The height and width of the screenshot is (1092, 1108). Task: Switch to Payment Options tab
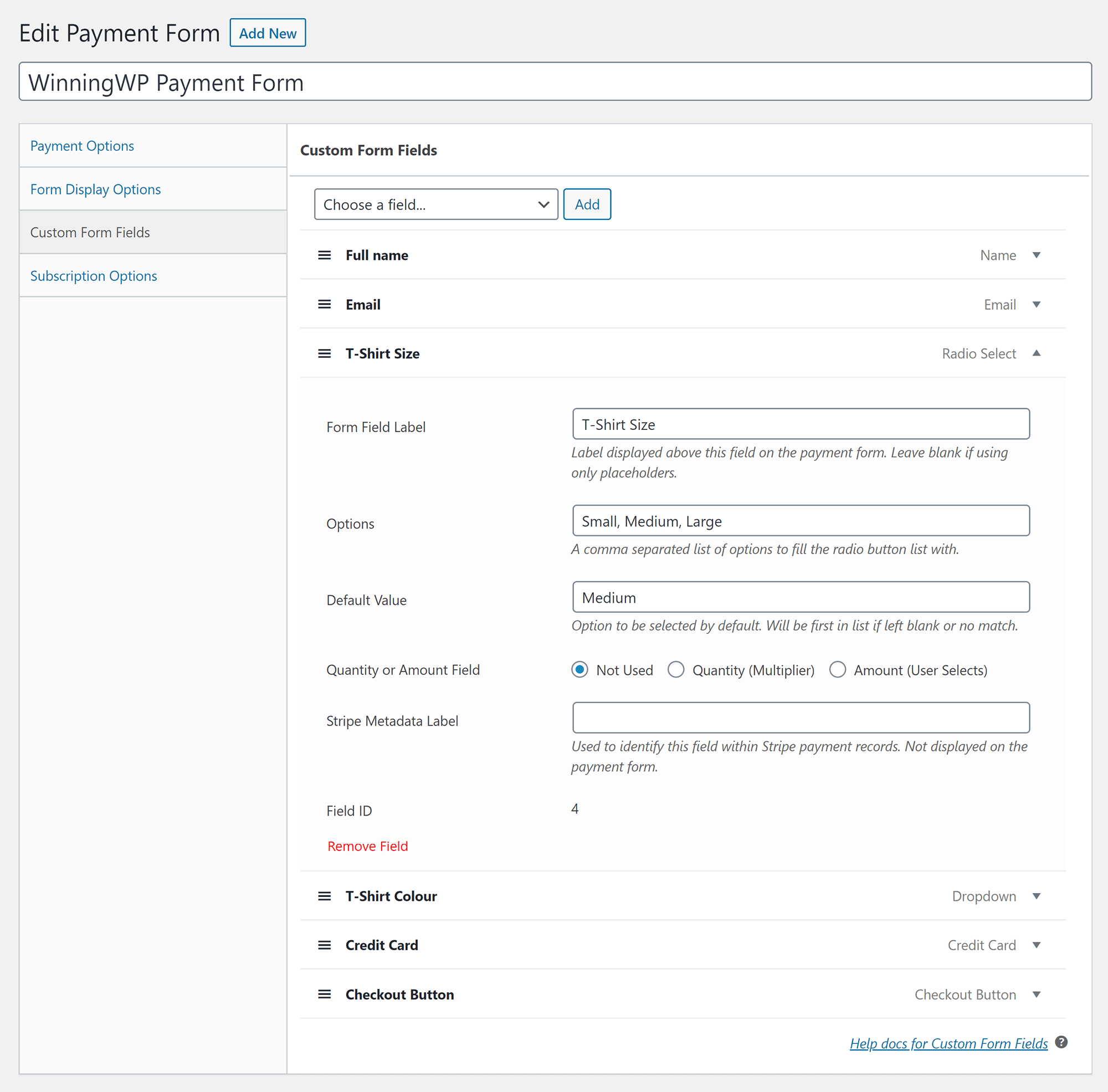click(83, 145)
